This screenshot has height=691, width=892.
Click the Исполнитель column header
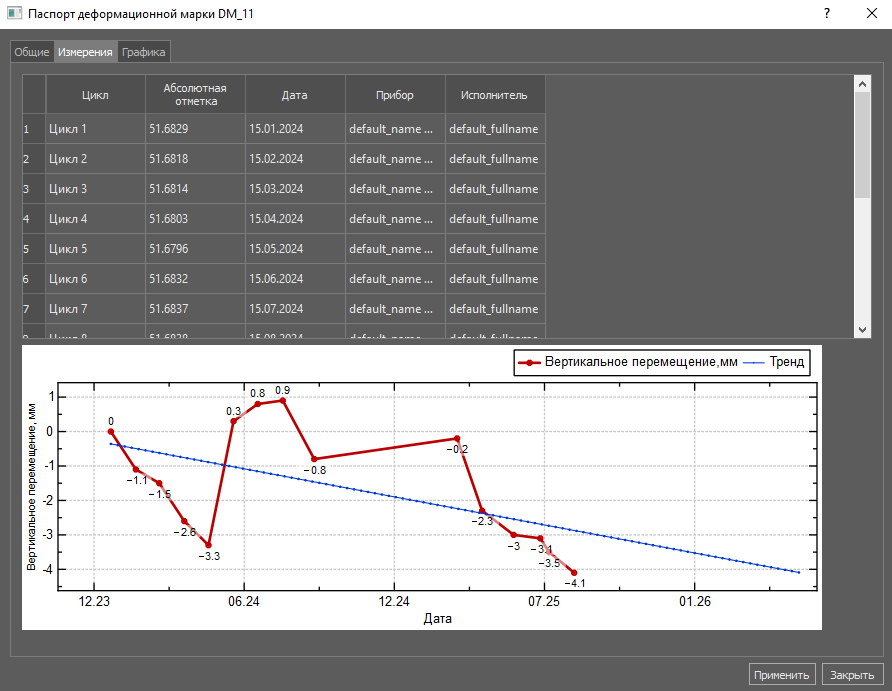click(495, 95)
